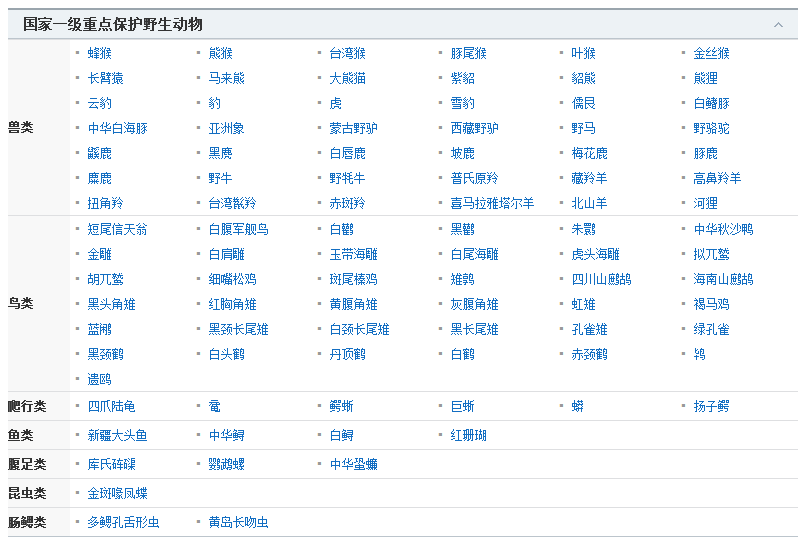
Task: Open the 蒙古野驴 link
Action: point(354,128)
